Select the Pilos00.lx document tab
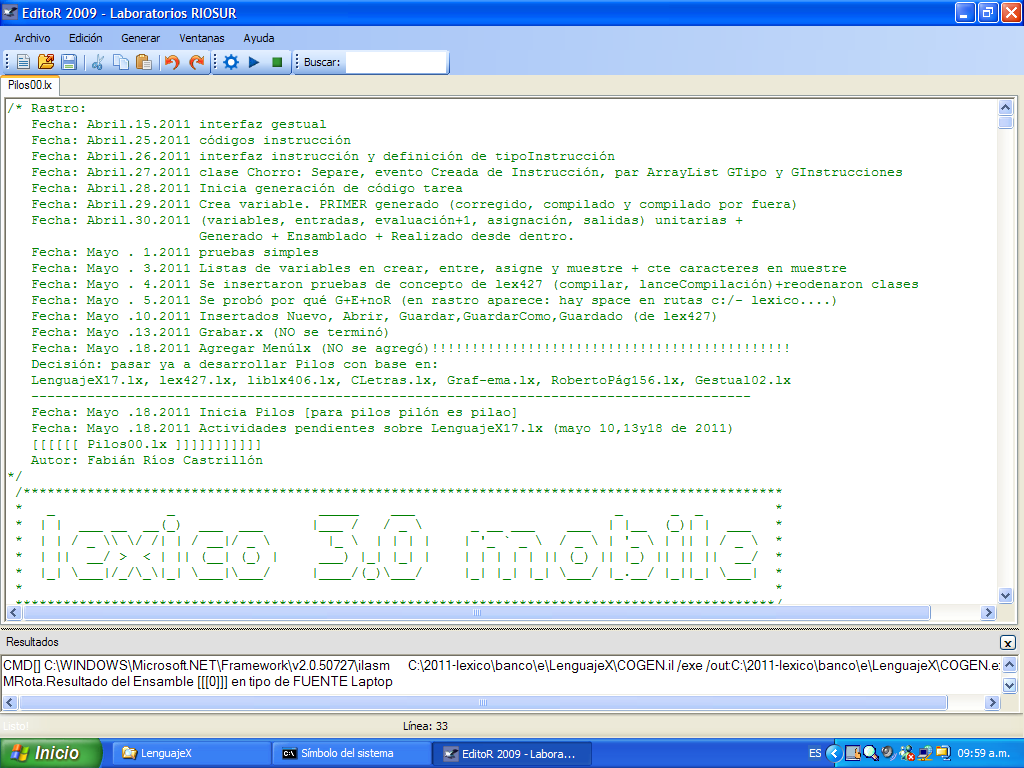This screenshot has width=1024, height=768. coord(30,86)
